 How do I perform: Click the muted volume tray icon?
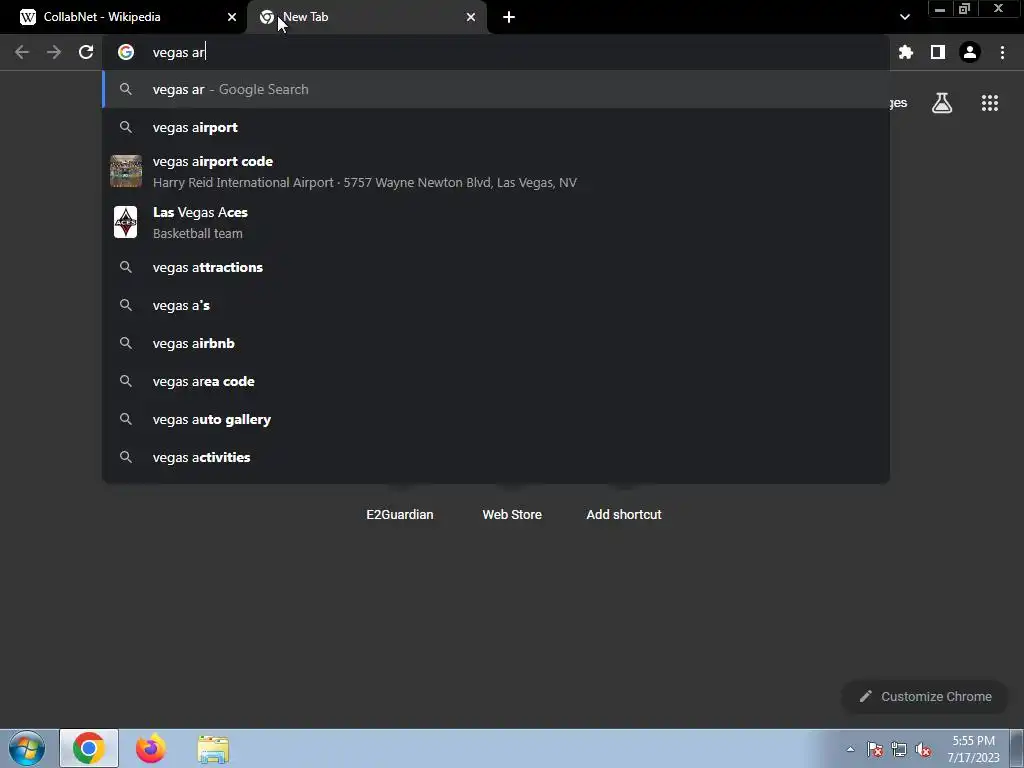click(x=923, y=749)
